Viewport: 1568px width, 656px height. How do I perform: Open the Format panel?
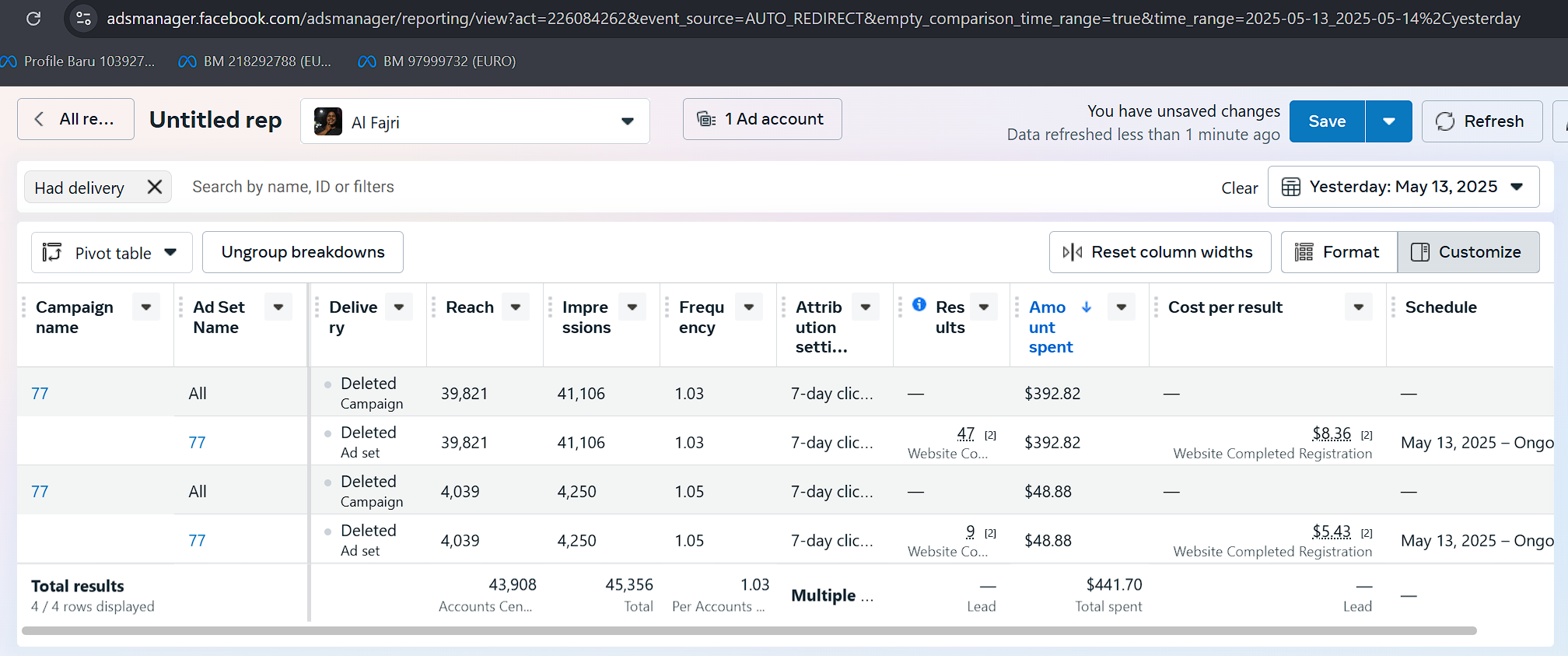[1339, 252]
